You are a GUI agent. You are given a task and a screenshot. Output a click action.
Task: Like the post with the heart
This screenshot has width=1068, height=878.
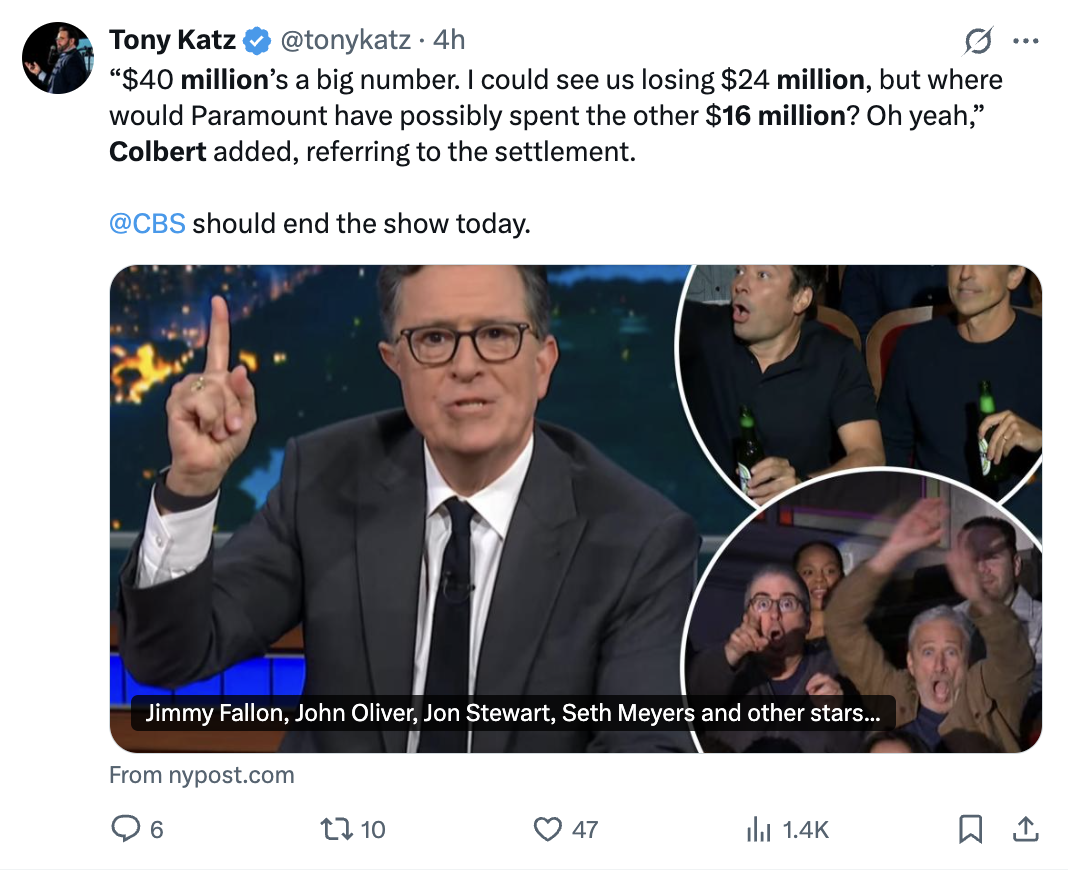point(546,829)
